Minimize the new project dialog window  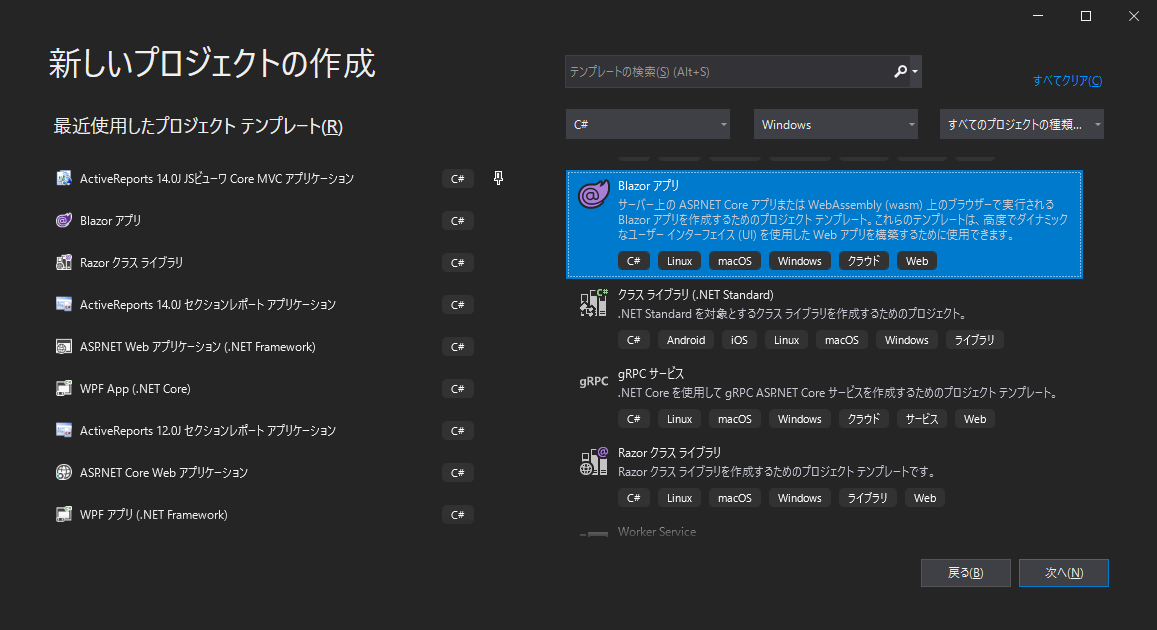tap(1037, 15)
